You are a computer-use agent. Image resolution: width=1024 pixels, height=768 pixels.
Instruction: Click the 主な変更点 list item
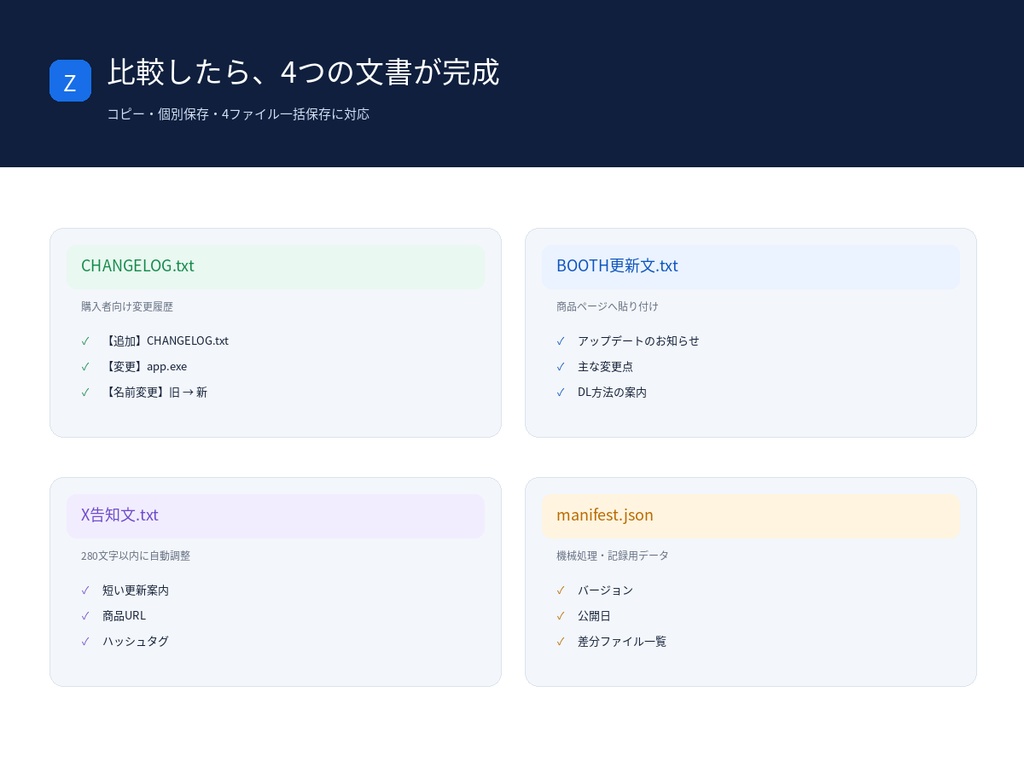(x=605, y=366)
